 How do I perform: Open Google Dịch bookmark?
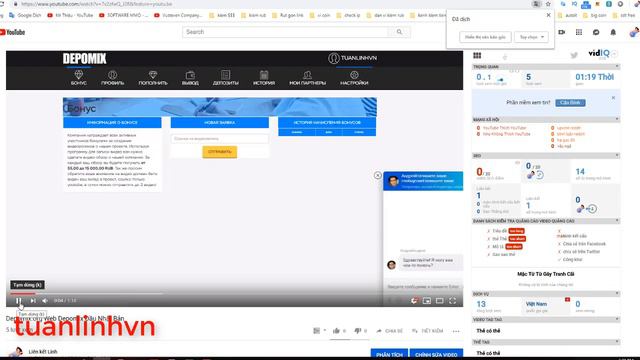pos(25,15)
